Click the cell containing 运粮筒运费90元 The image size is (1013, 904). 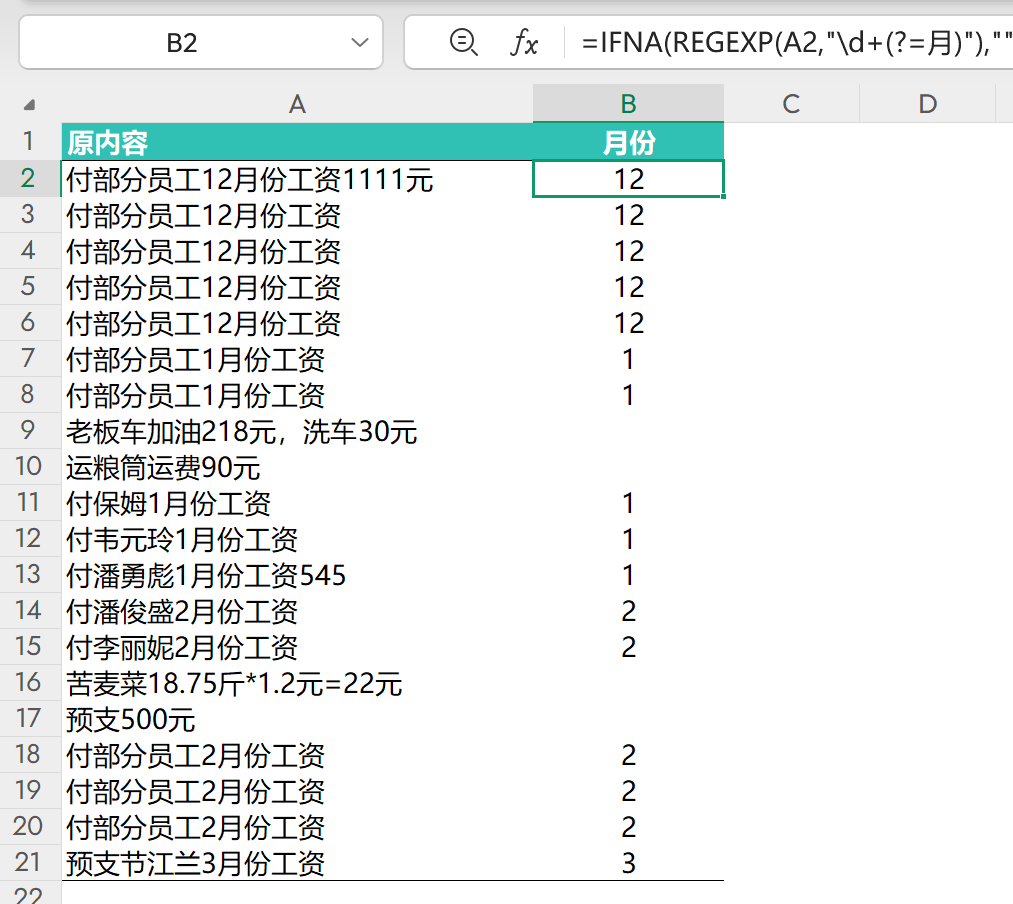[x=296, y=467]
